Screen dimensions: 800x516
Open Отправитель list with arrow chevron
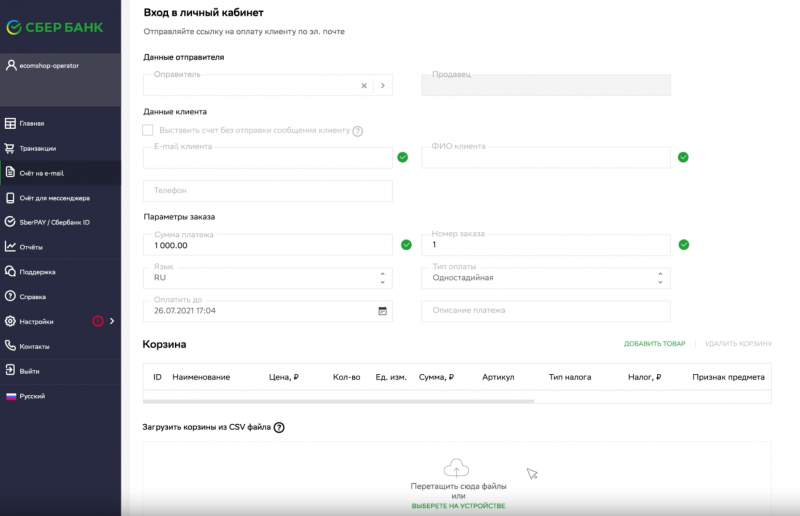click(383, 86)
